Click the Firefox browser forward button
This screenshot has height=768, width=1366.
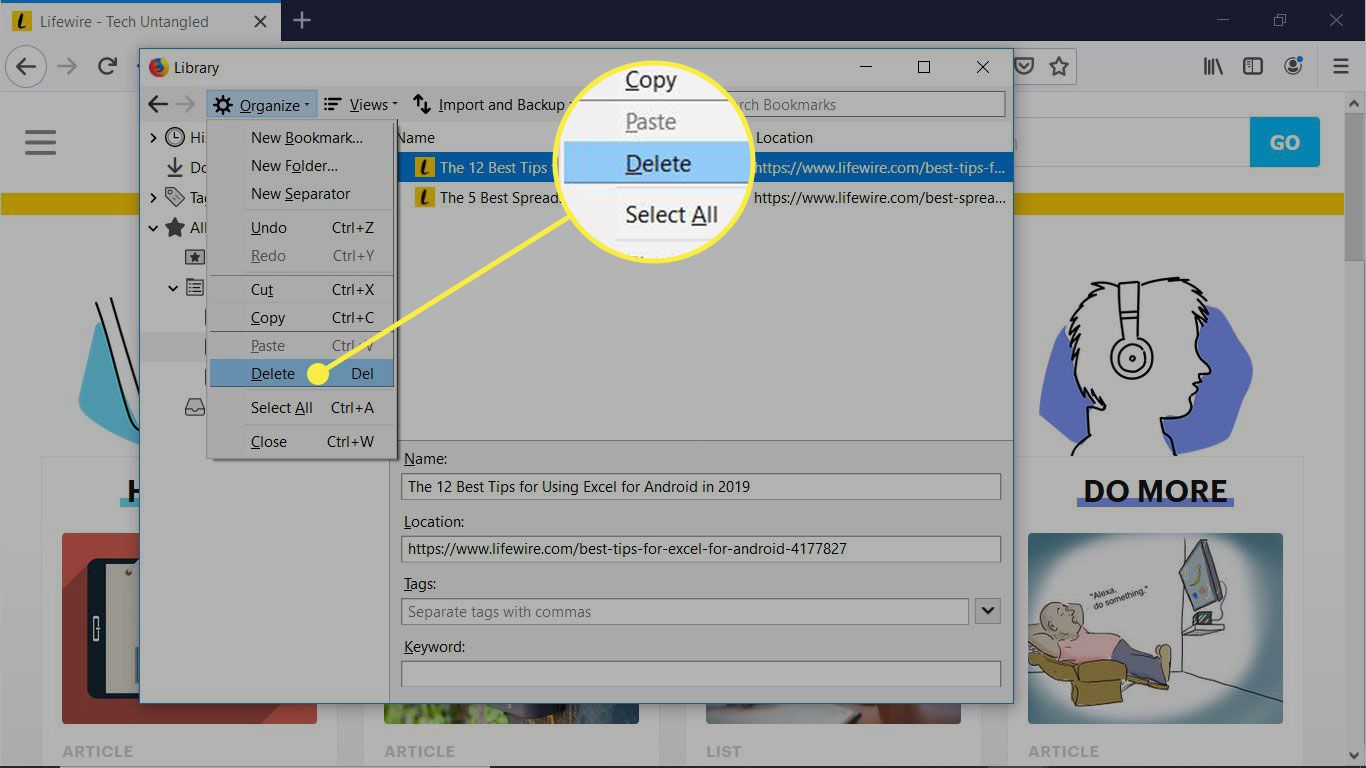[67, 67]
